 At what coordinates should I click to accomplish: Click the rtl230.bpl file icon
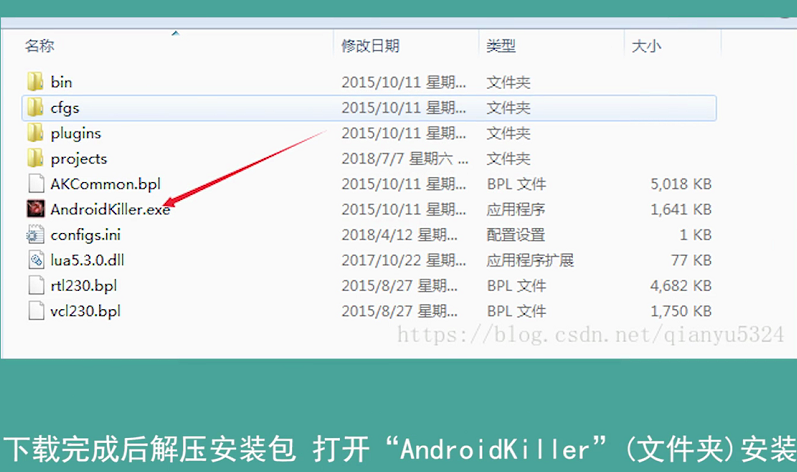(x=36, y=285)
